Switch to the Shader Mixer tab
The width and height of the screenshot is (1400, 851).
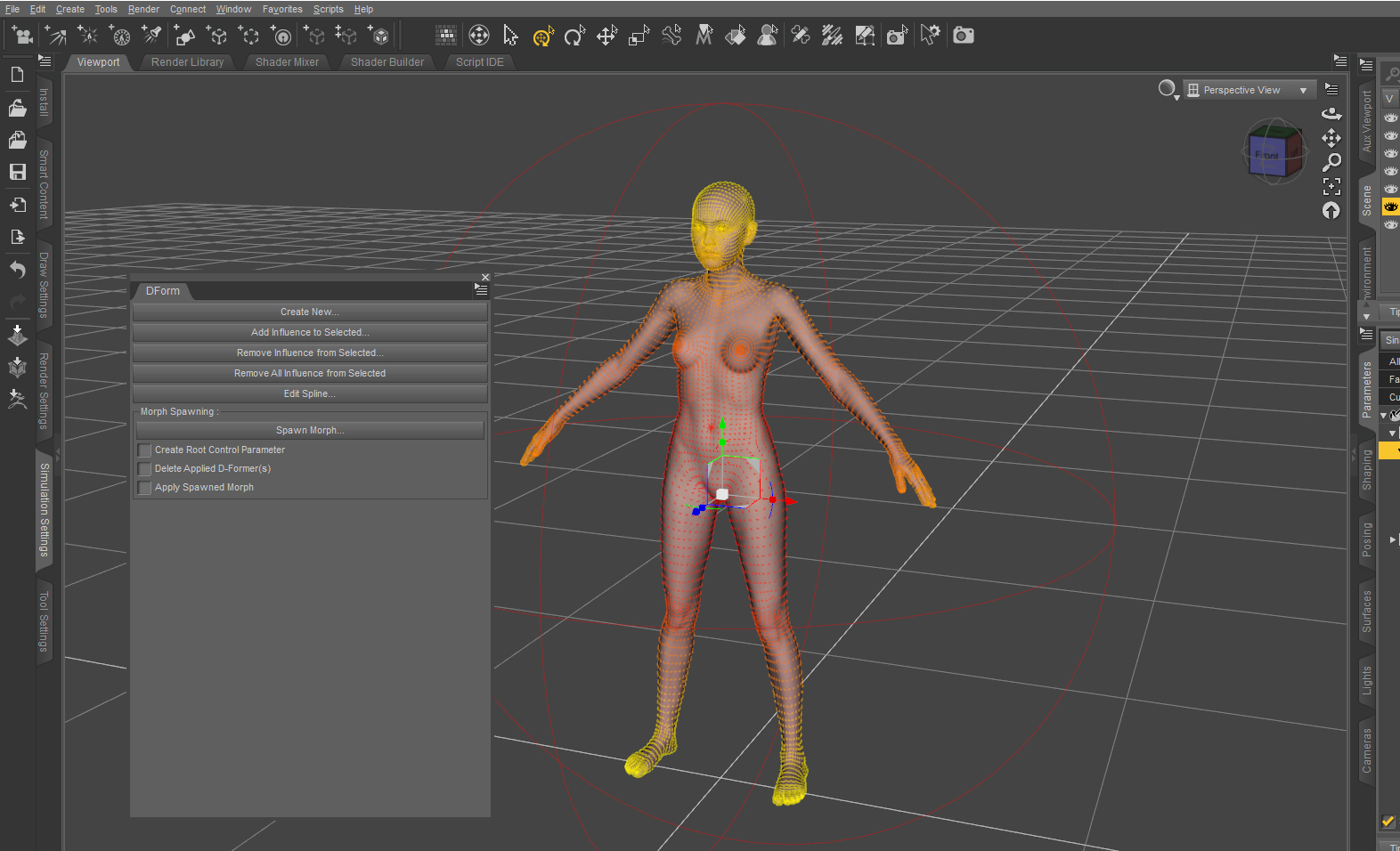[287, 62]
